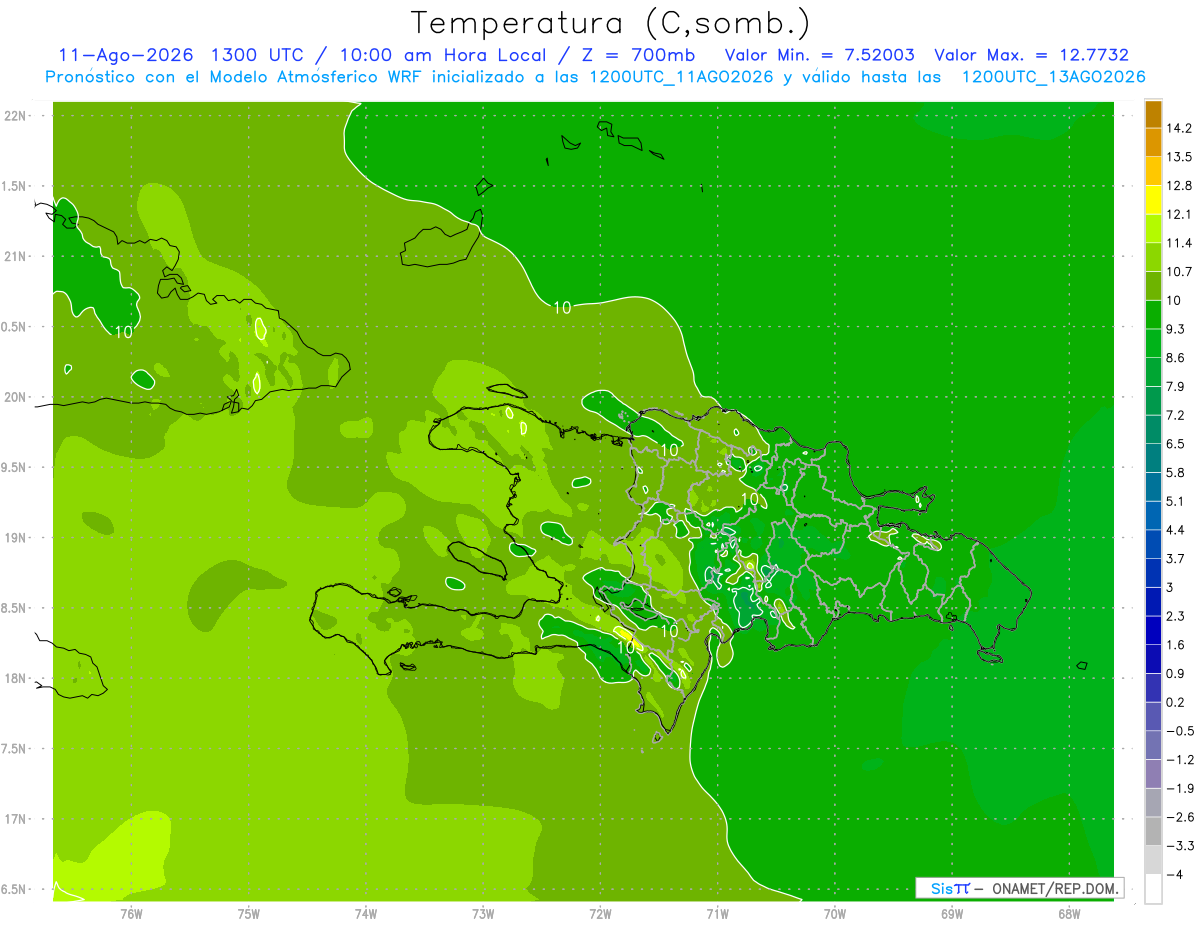Click legend value '12.8'
The height and width of the screenshot is (927, 1200).
[1180, 185]
